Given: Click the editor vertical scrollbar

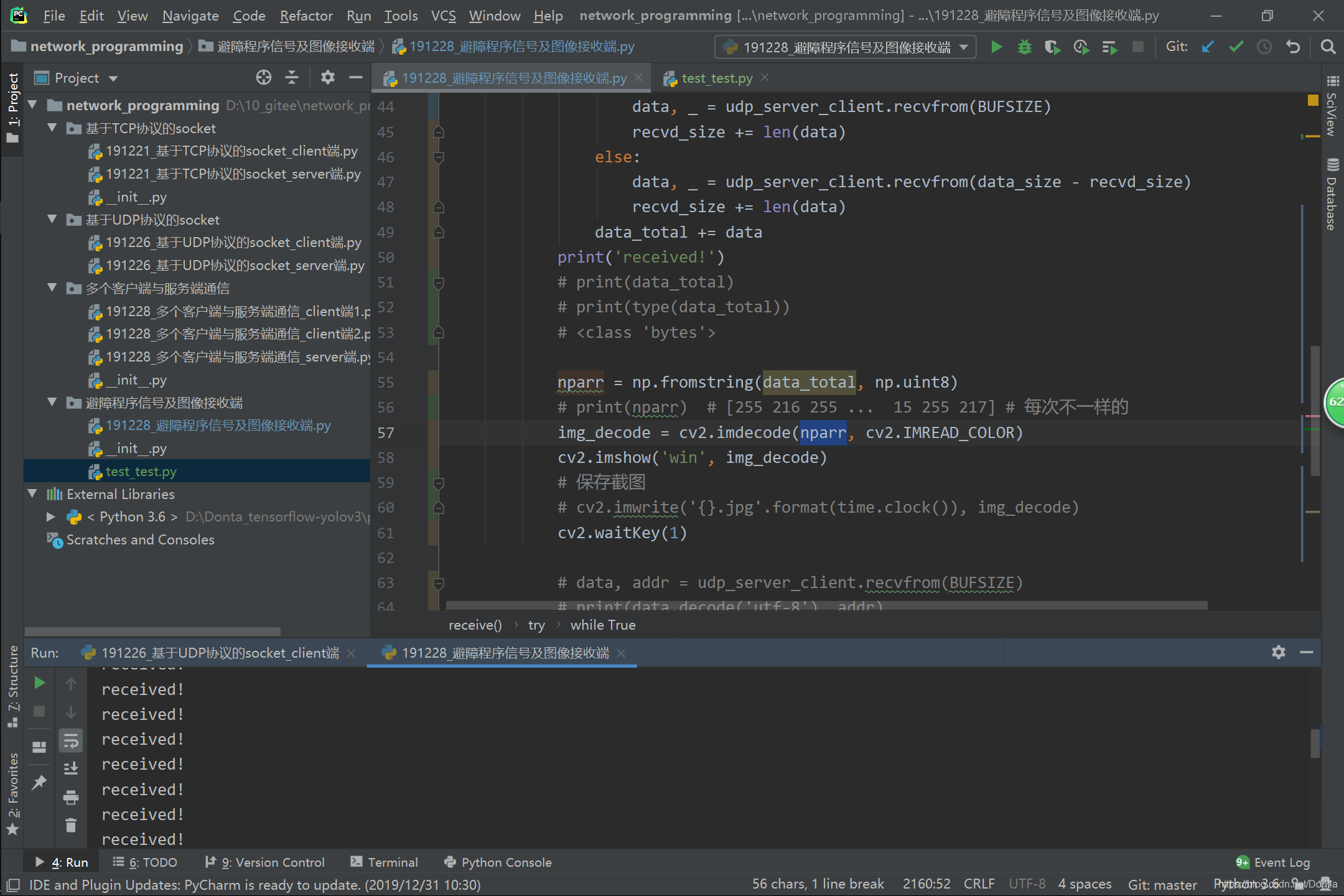Looking at the screenshot, I should (1315, 411).
